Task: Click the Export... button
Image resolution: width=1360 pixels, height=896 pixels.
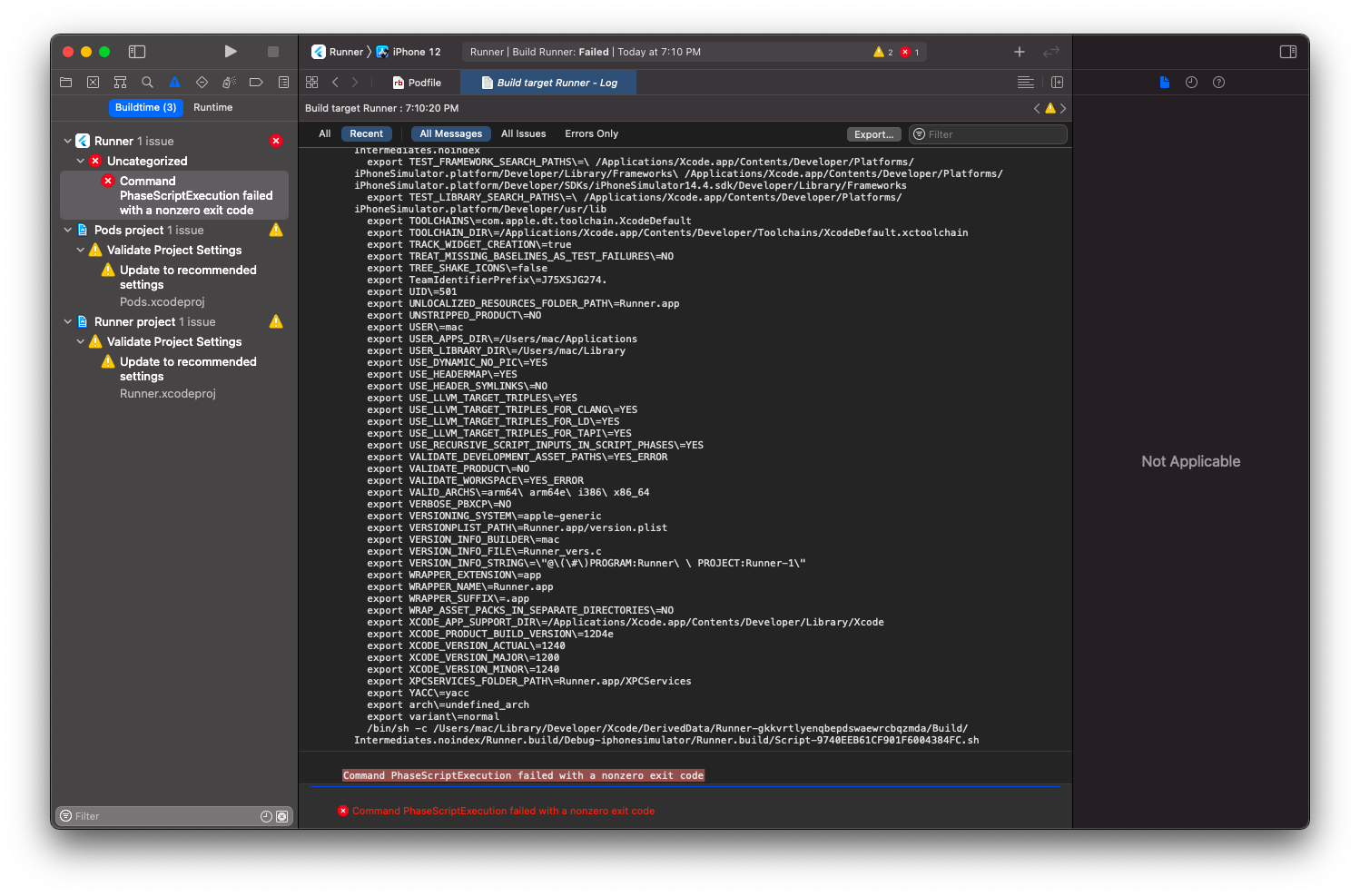Action: (873, 134)
